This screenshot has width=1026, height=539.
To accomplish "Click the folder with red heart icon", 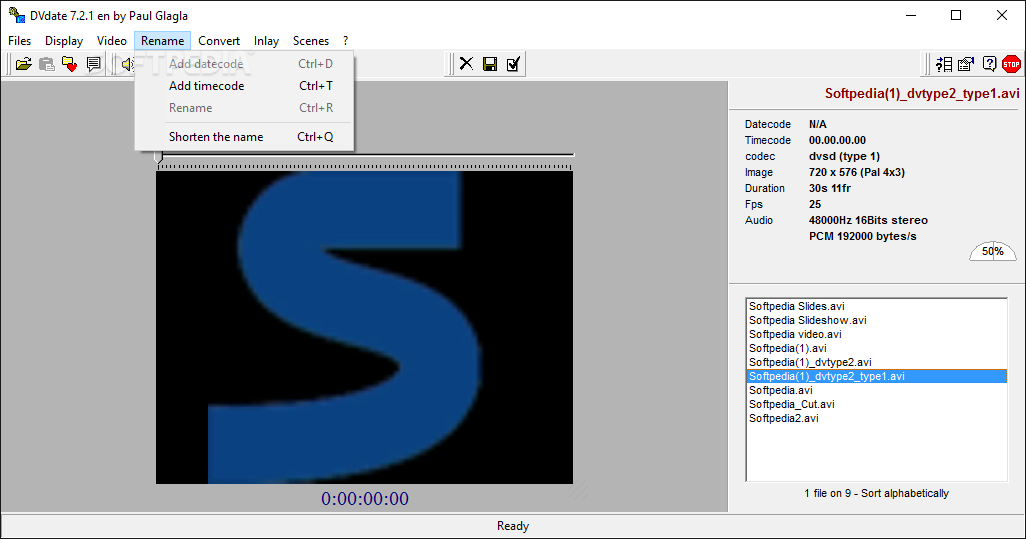I will coord(69,64).
